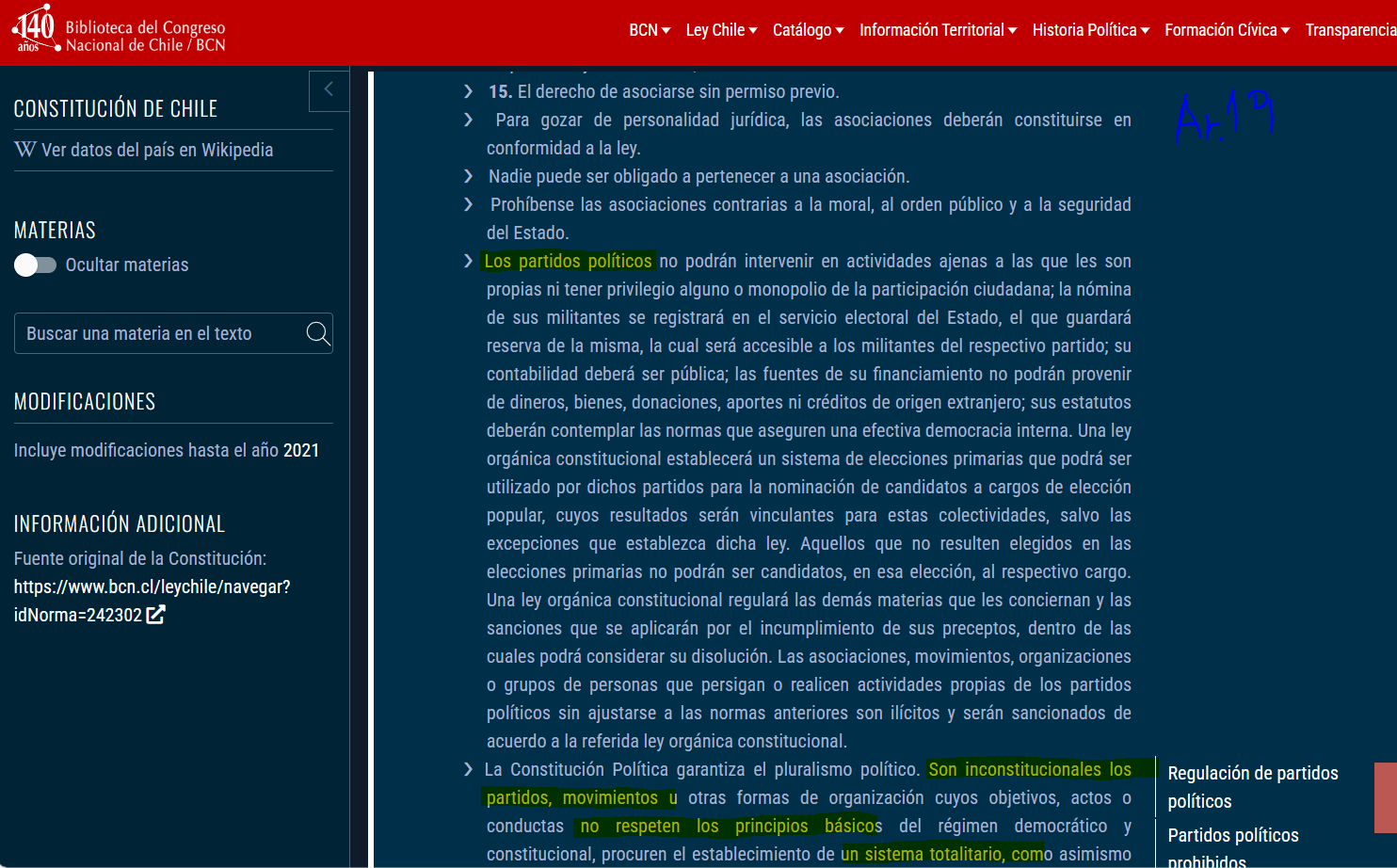Expand chevron beside 'La Constitución Política garantiza'

tap(469, 769)
